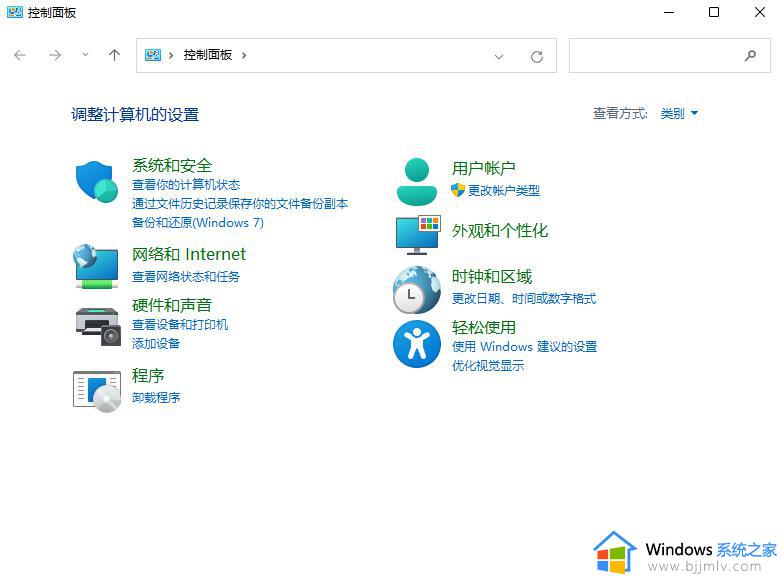Open 更改日期、时间或数字格式 link

524,299
